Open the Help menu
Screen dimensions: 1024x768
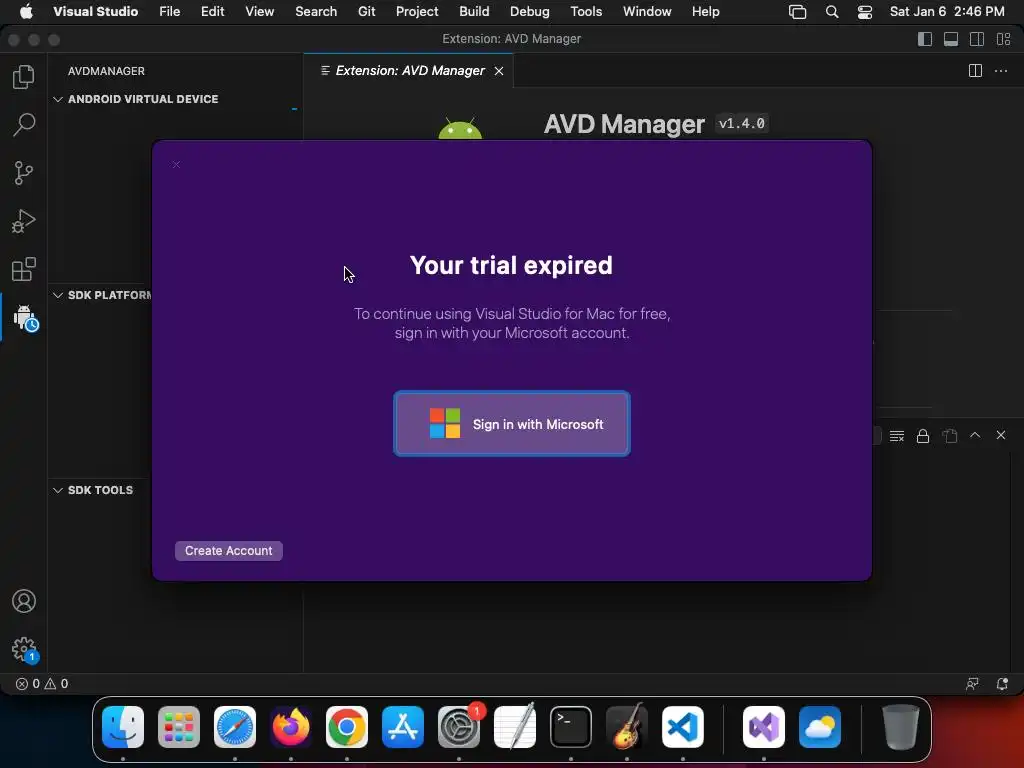click(x=705, y=12)
